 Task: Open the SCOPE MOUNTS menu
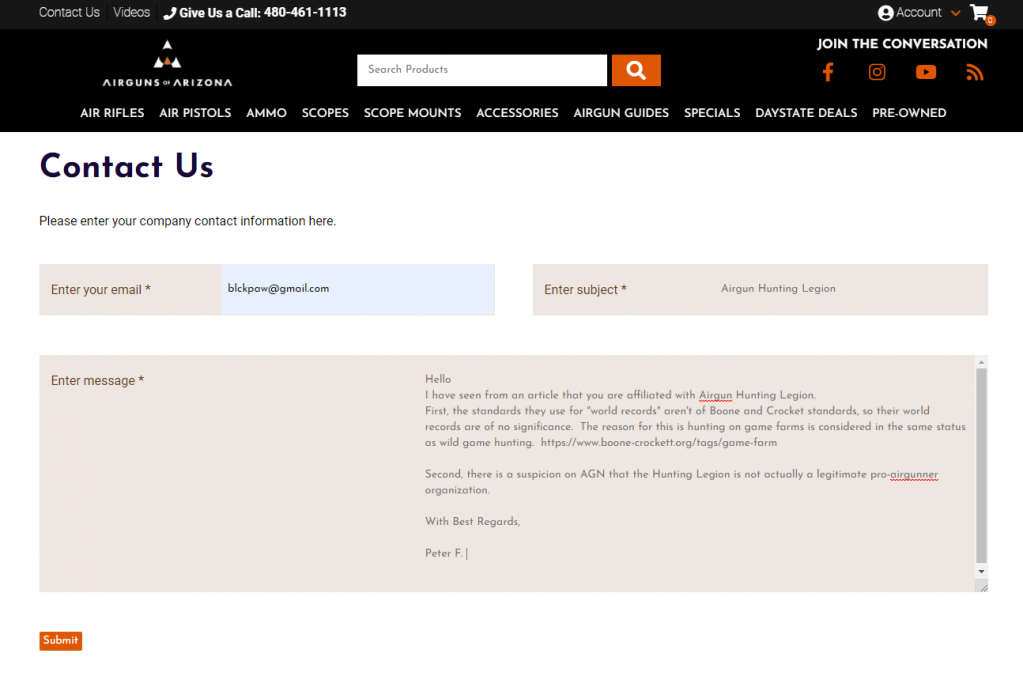click(412, 113)
